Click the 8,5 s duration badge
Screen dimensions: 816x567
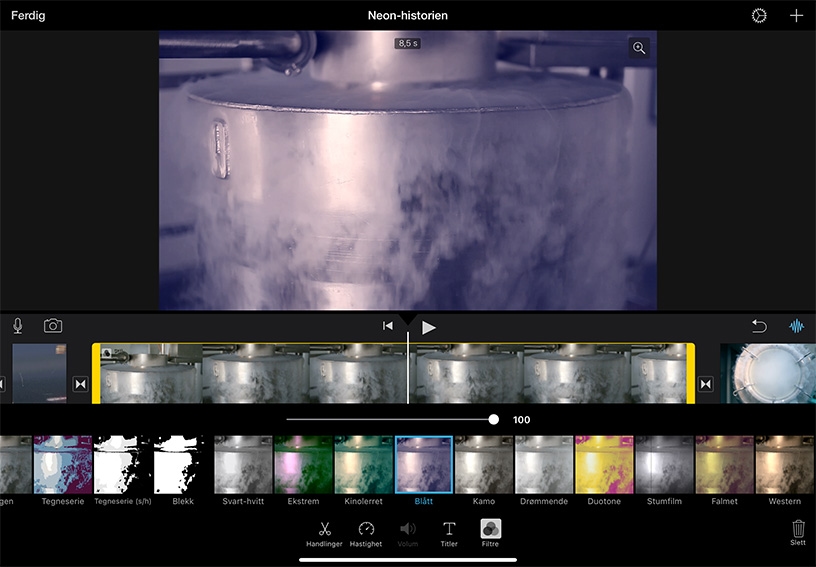click(407, 43)
